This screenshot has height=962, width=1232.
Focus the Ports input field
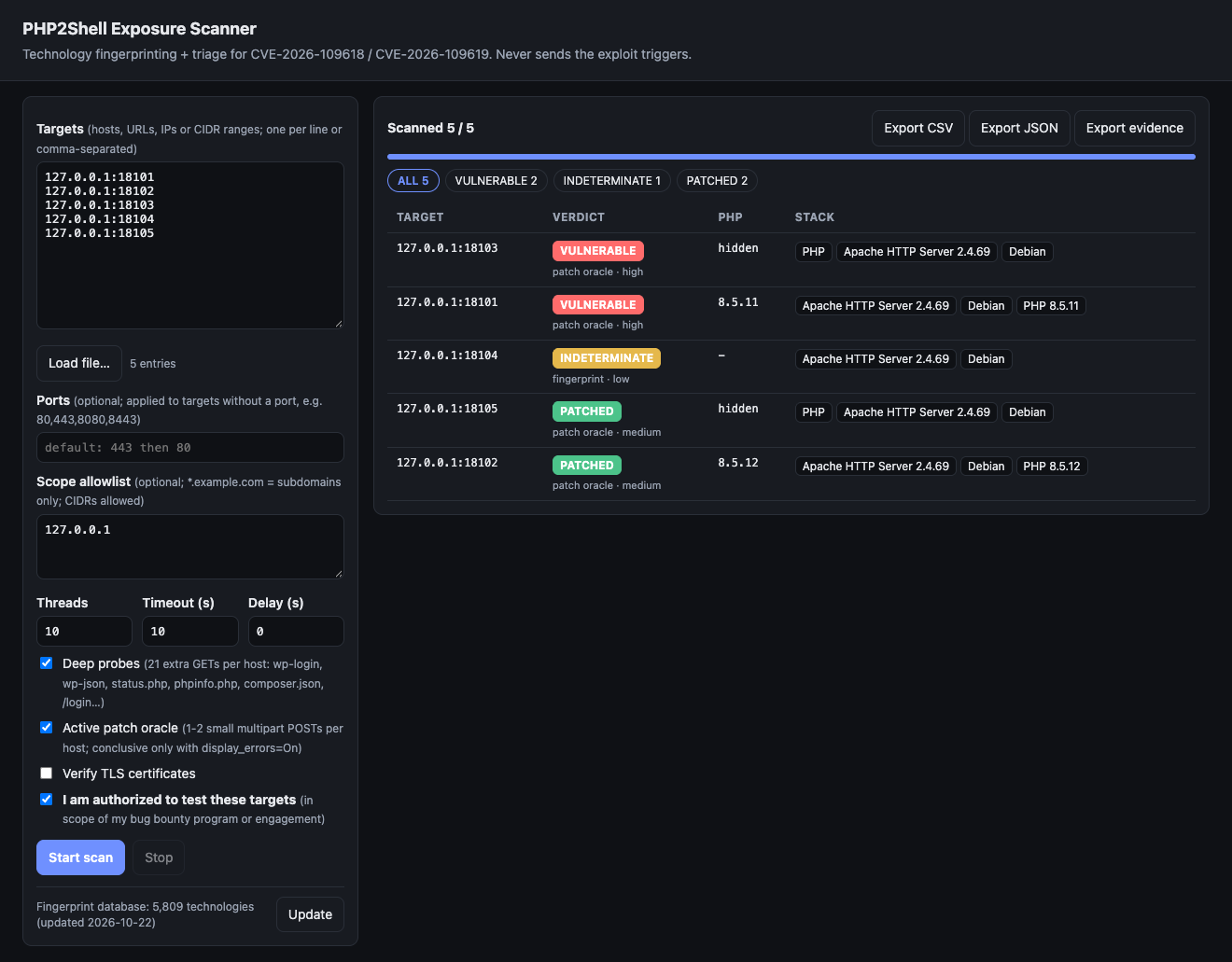pos(190,447)
